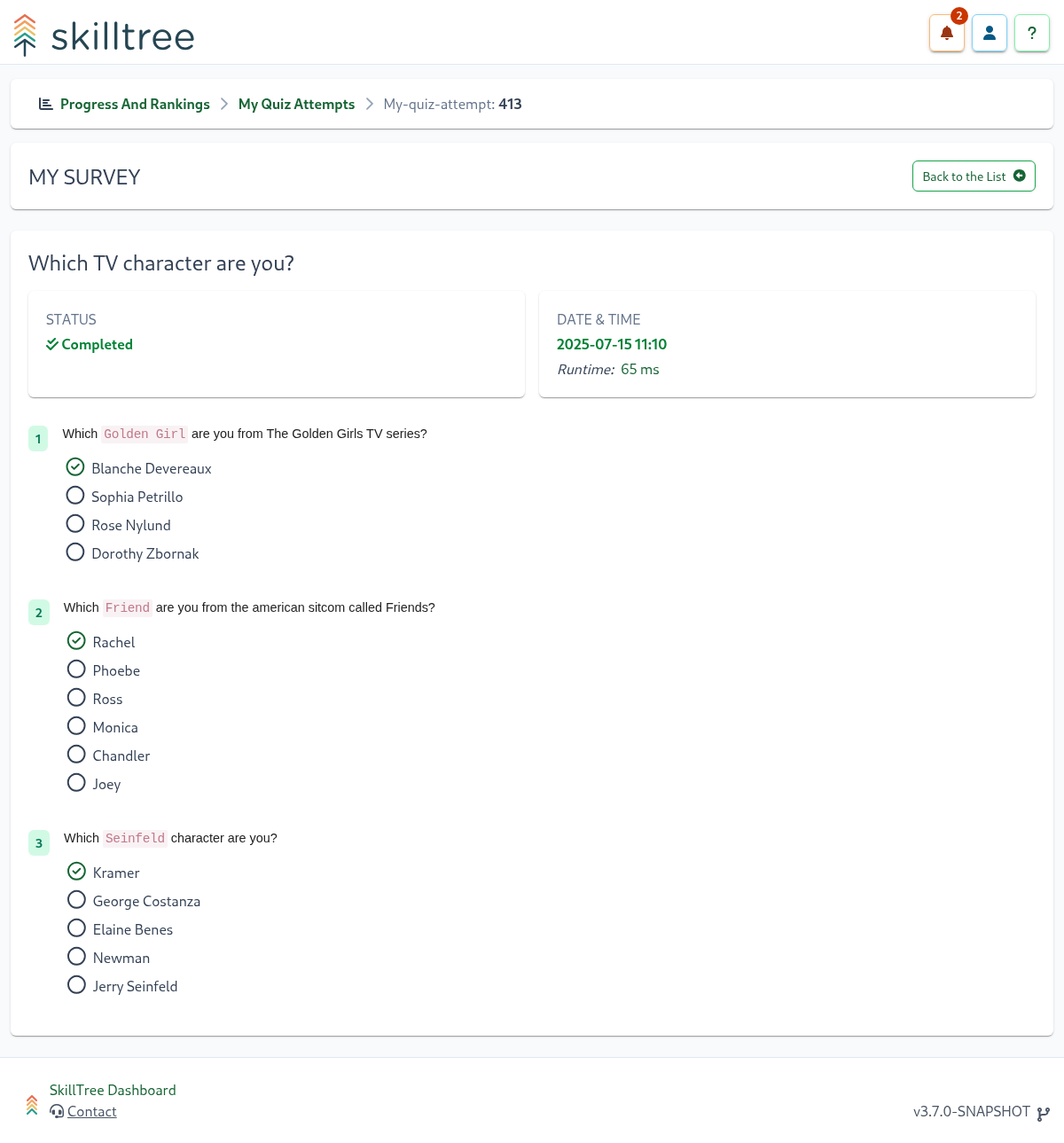The image size is (1064, 1143).
Task: Select the Dorothy Zbornak radio option
Action: point(75,552)
